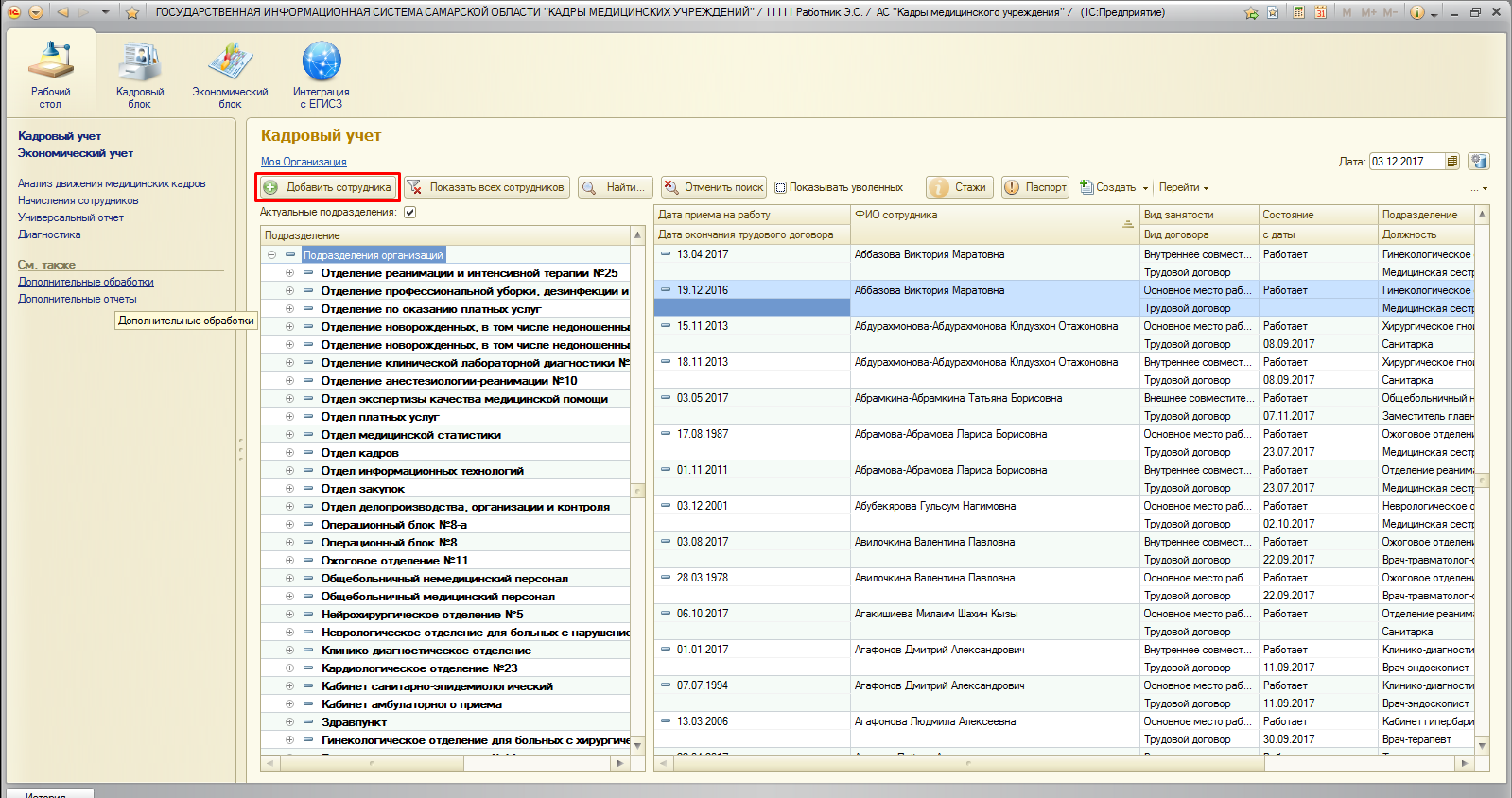This screenshot has width=1512, height=798.
Task: Open the calendar picker beside the date field
Action: [1452, 162]
